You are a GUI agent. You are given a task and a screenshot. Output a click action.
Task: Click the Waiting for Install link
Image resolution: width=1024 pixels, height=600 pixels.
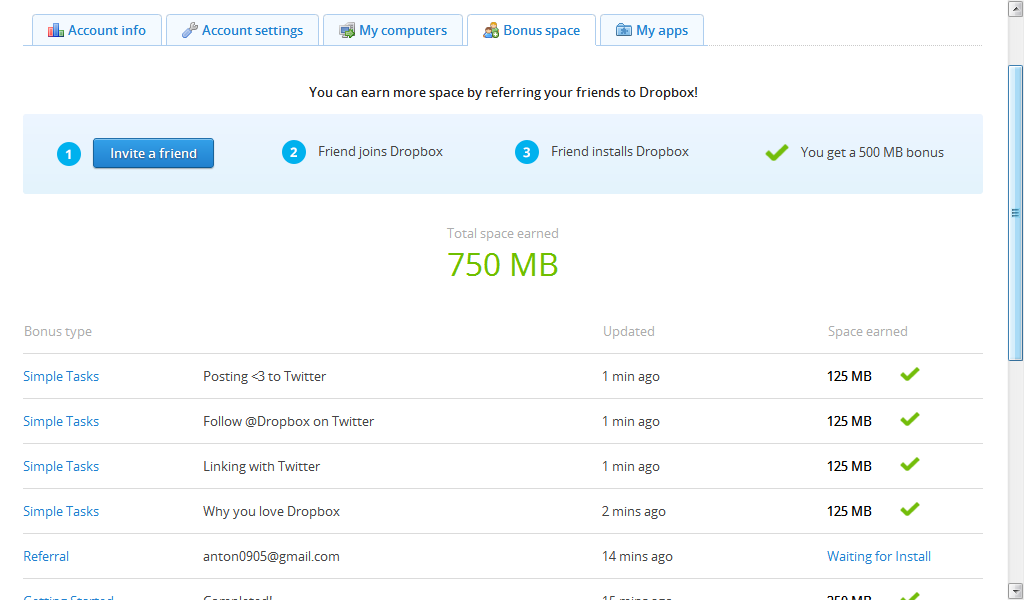[x=878, y=556]
